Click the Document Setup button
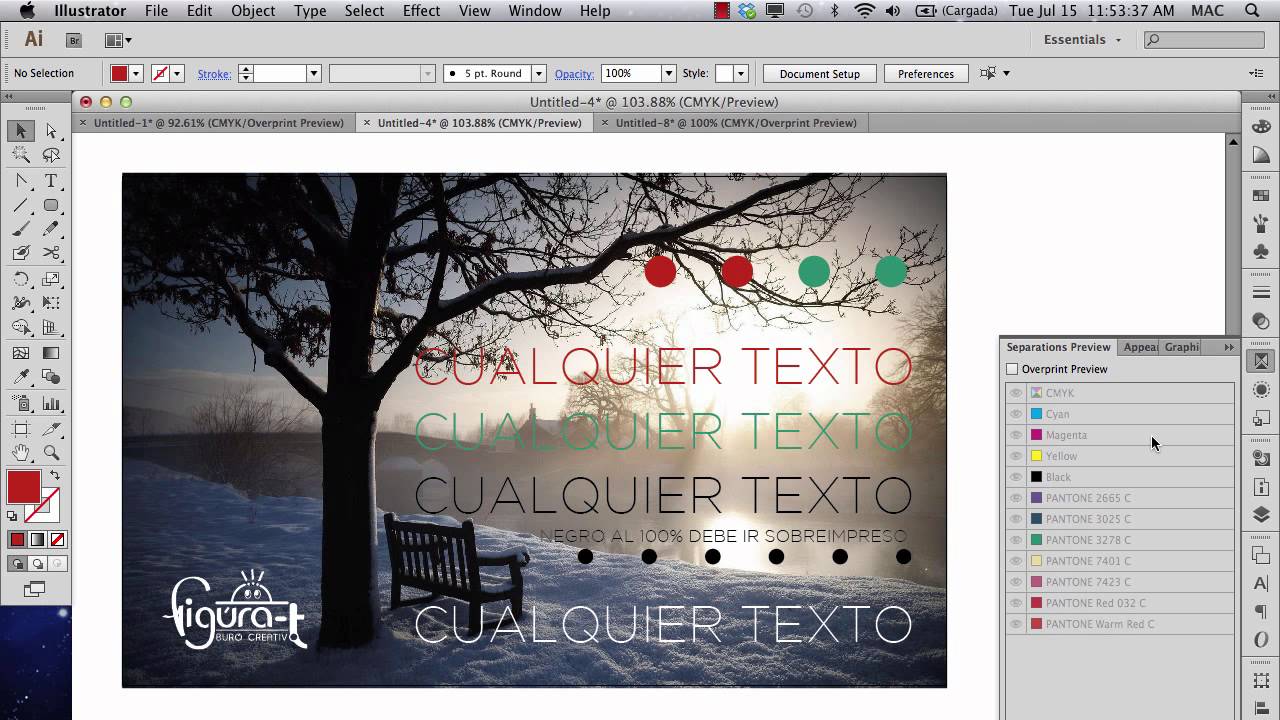Viewport: 1280px width, 720px height. pos(819,74)
